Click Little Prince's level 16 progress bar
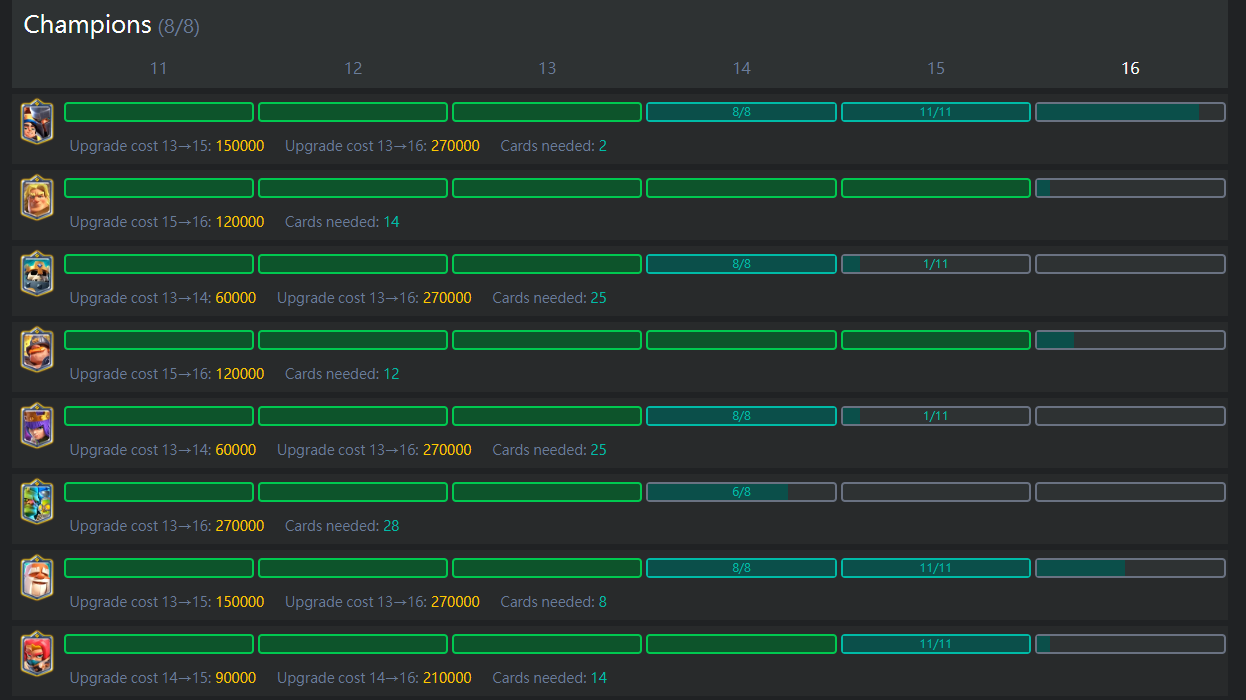 [1130, 112]
